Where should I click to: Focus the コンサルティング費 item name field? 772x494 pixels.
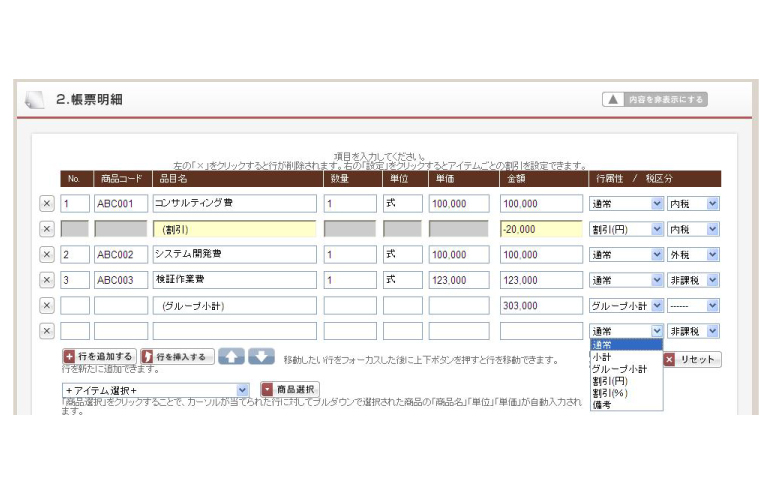(x=234, y=203)
